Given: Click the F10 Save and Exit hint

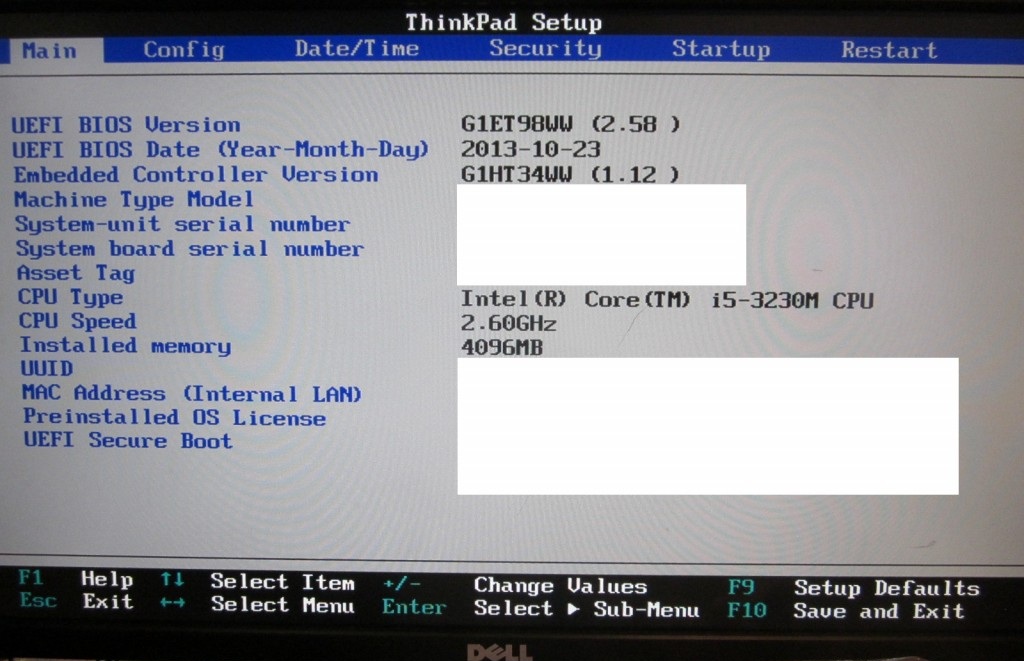Looking at the screenshot, I should [846, 611].
